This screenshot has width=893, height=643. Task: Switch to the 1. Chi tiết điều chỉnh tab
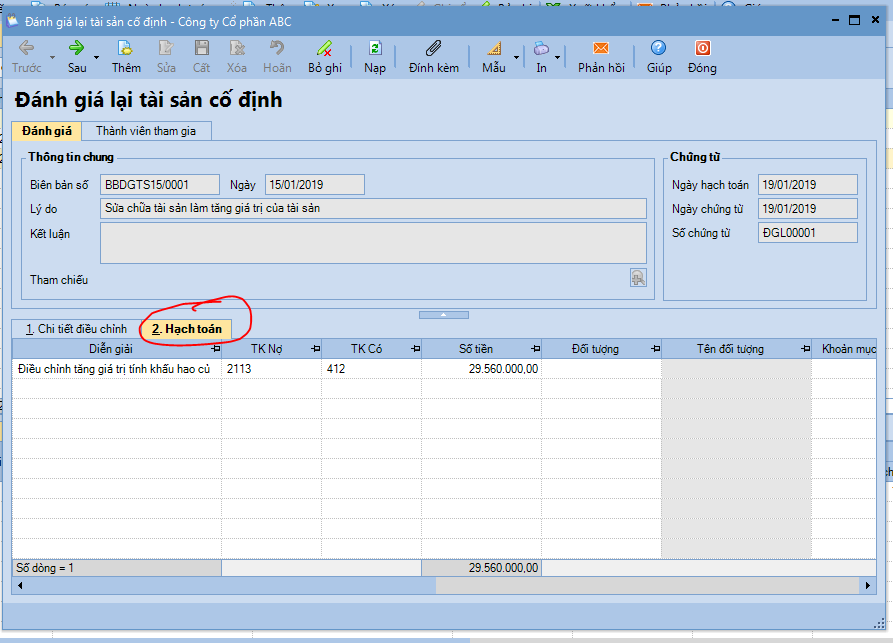click(76, 329)
